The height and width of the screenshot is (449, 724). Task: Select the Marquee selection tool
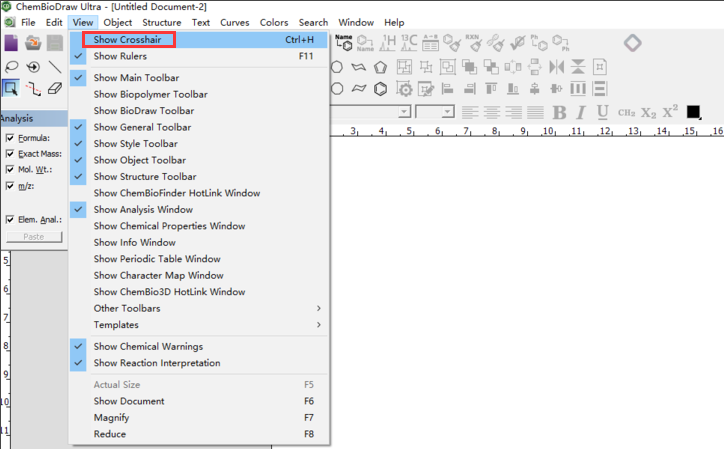pyautogui.click(x=11, y=88)
